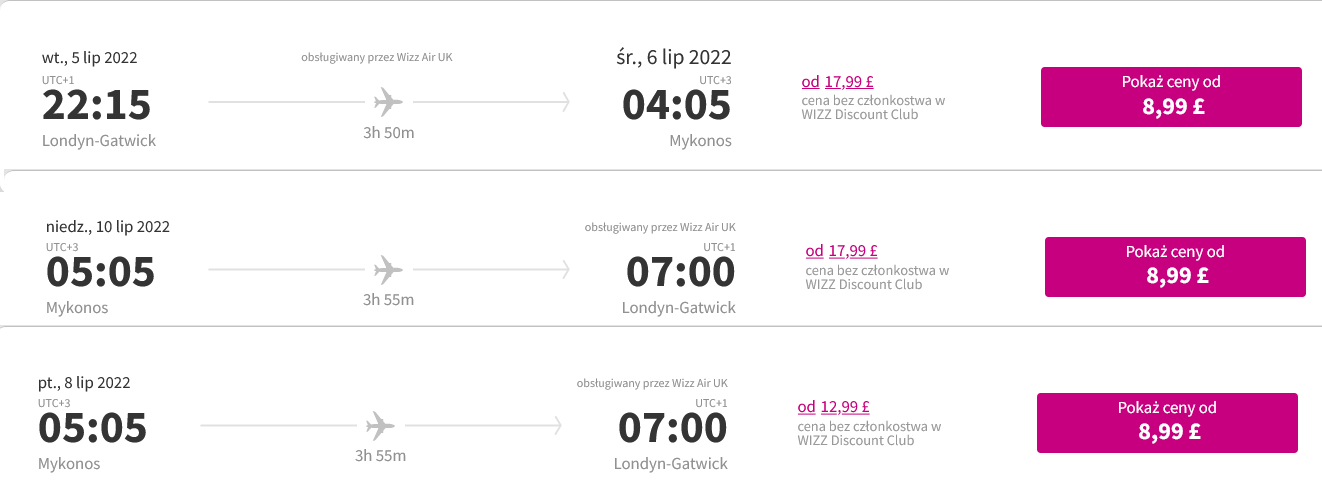
Task: Select the 04:05 arrival time at Mykonos
Action: pos(676,106)
